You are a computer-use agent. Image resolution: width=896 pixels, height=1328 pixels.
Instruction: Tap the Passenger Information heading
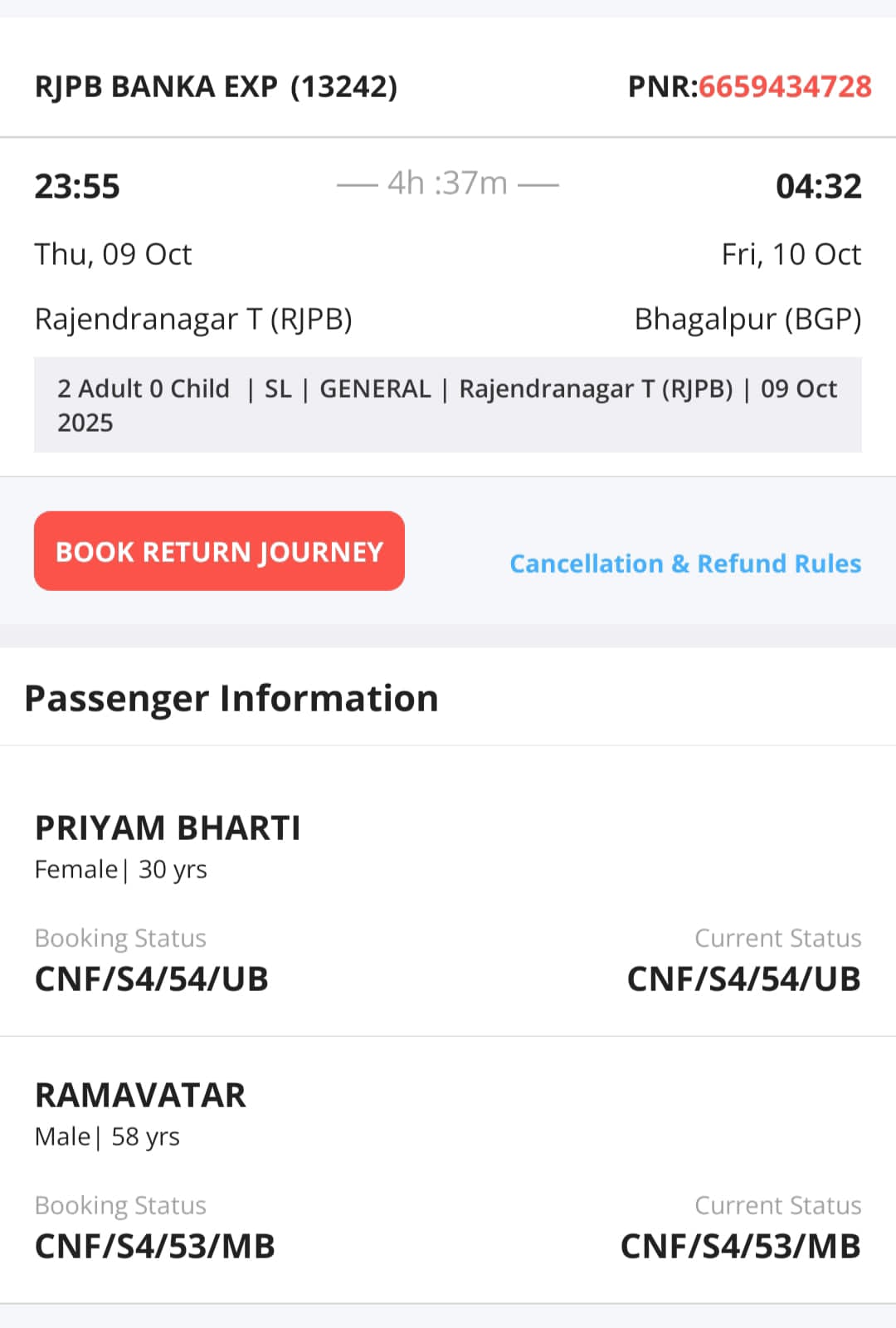click(231, 698)
